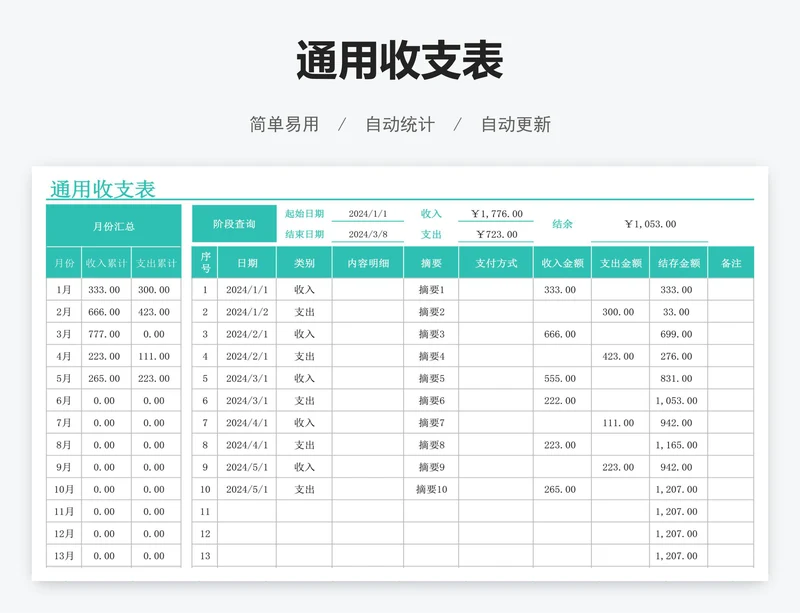Select the 支出 total ¥723.00
Viewport: 800px width, 613px height.
click(x=496, y=234)
